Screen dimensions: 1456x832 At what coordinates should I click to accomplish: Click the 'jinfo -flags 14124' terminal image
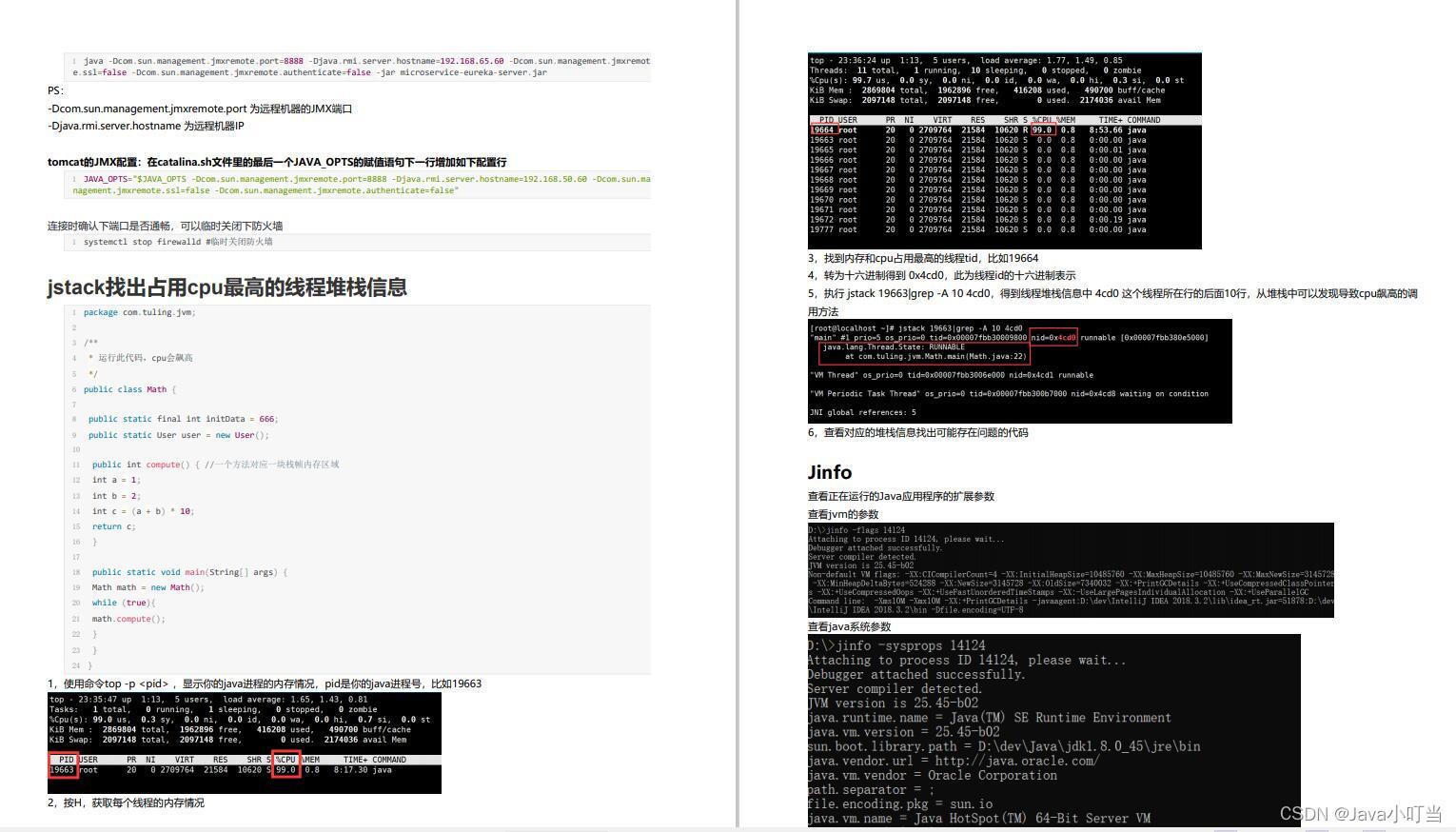point(1071,569)
